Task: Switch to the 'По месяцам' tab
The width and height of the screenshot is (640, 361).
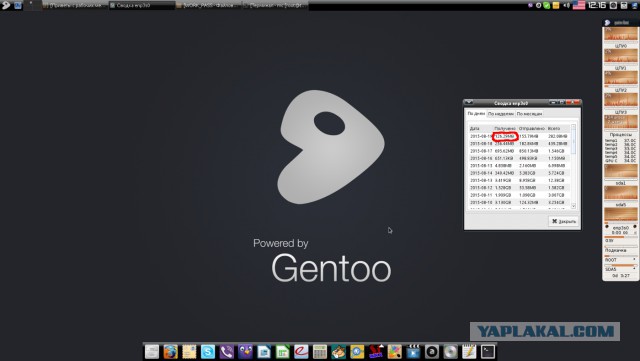Action: pyautogui.click(x=529, y=114)
